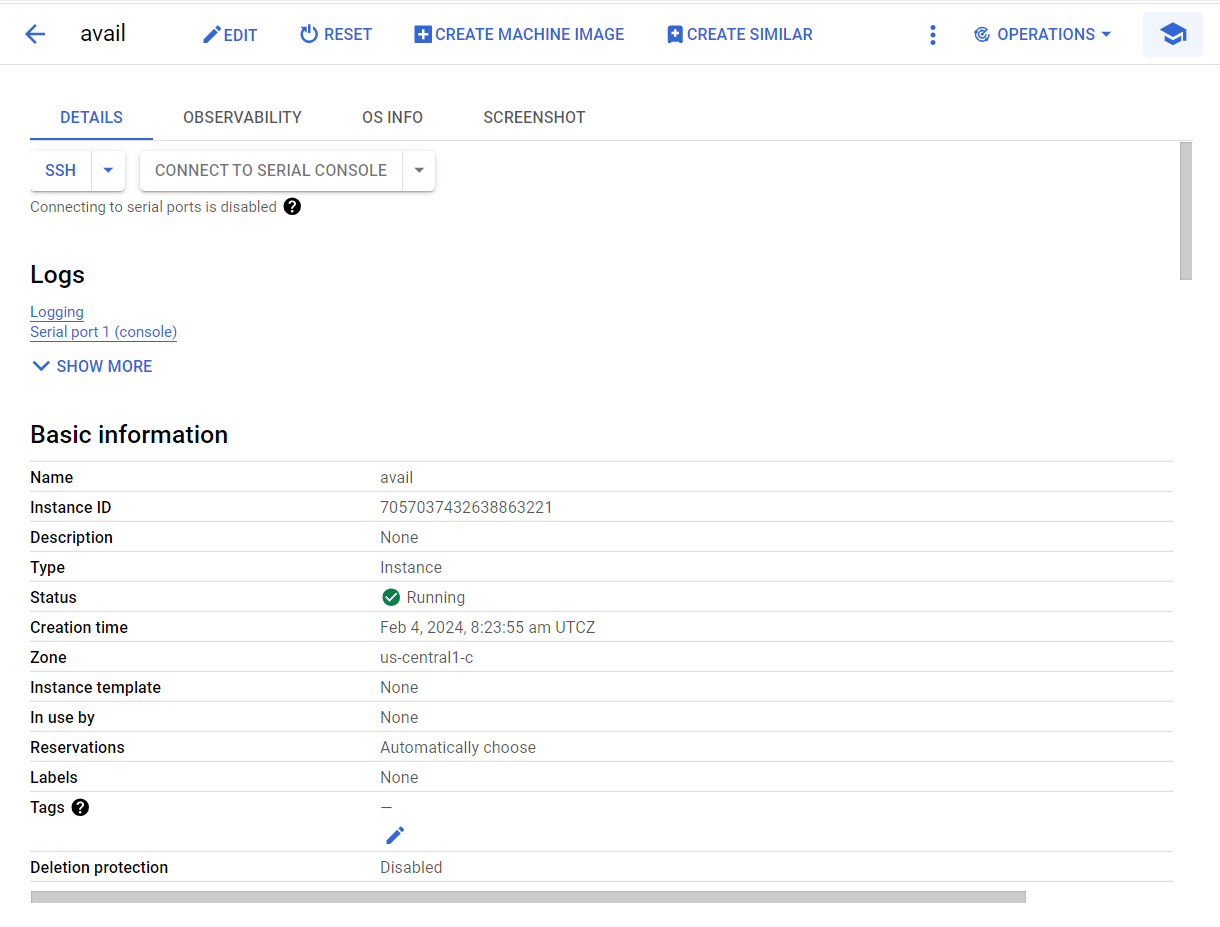Open the graduation cap learn panel
1220x927 pixels.
pos(1173,34)
